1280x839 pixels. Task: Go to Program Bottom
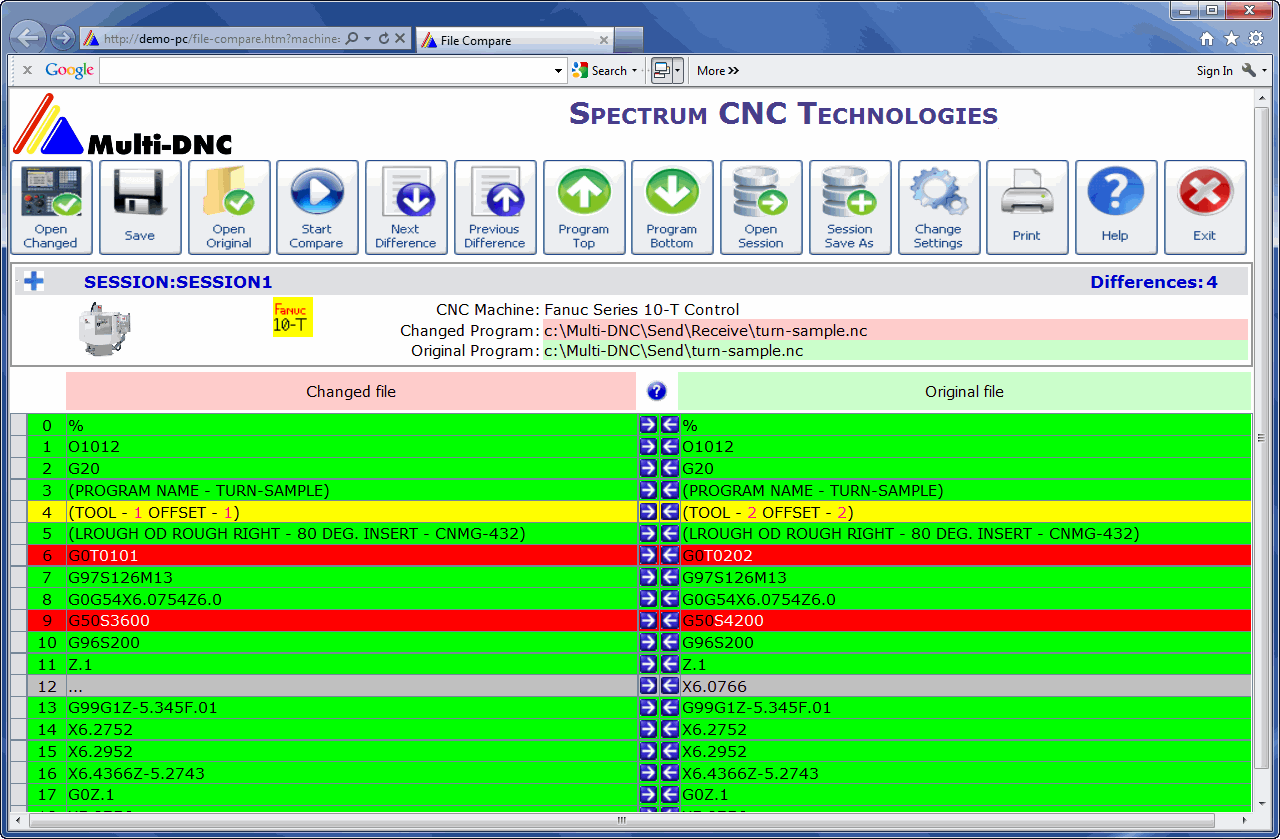(x=672, y=207)
